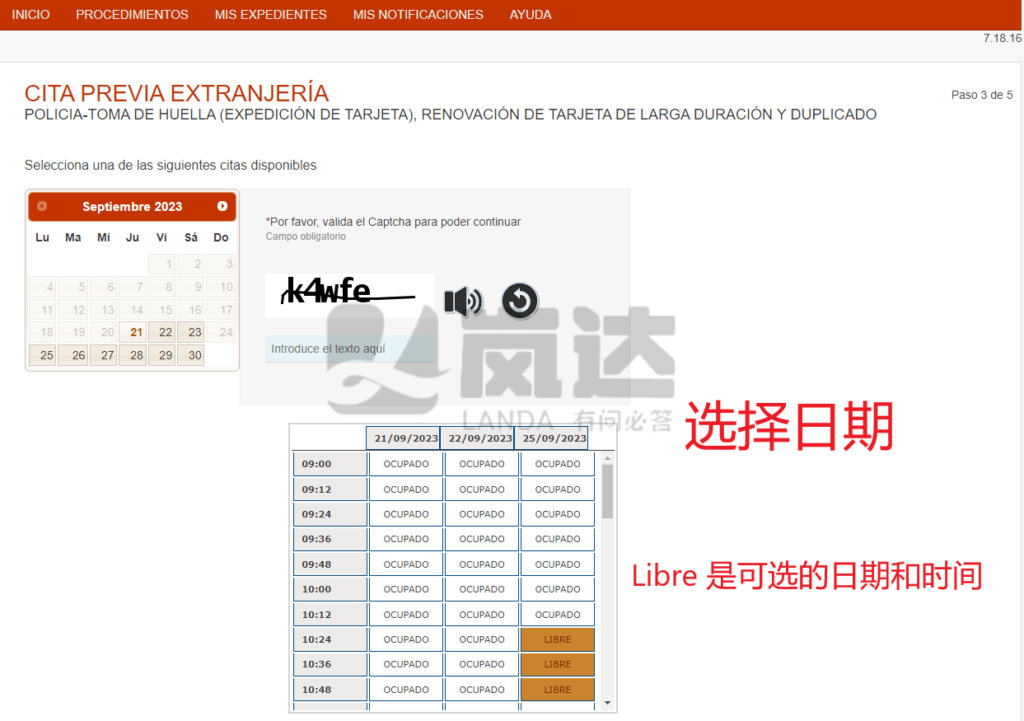Open the AYUDA help menu
1024x721 pixels.
[530, 15]
